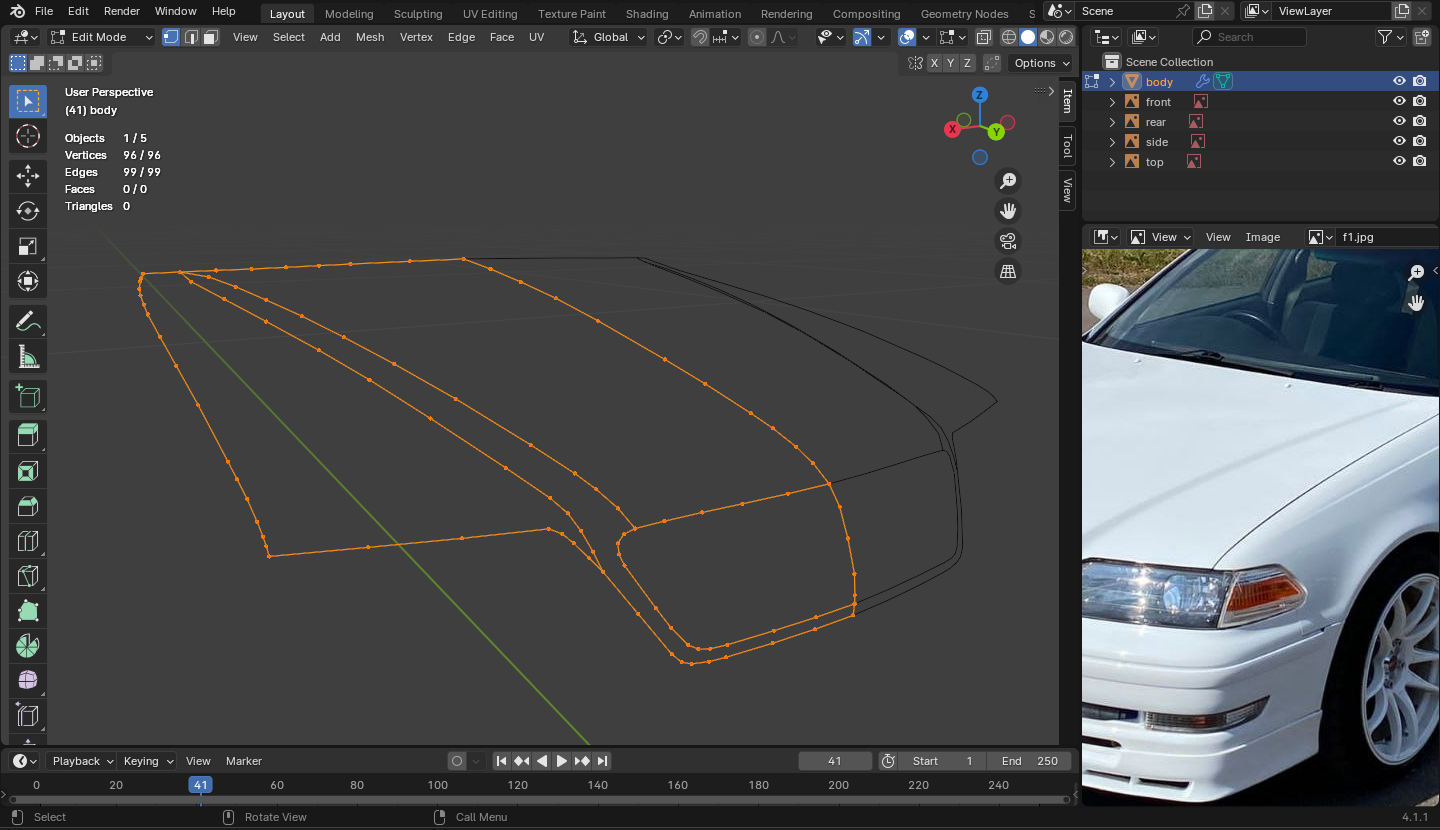Expand the body object tree

[x=1112, y=82]
